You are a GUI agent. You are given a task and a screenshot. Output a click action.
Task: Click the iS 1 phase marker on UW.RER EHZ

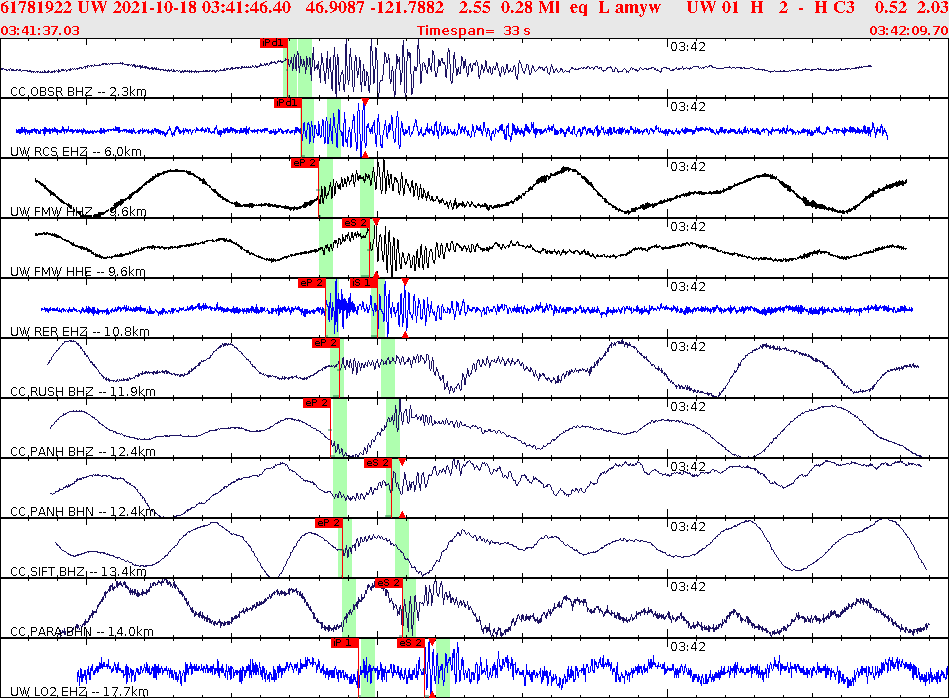click(x=362, y=282)
